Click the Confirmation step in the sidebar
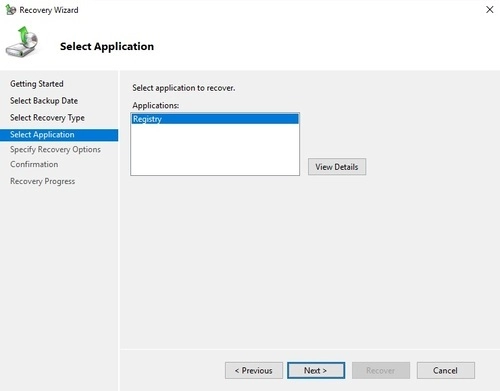This screenshot has width=500, height=391. [34, 164]
